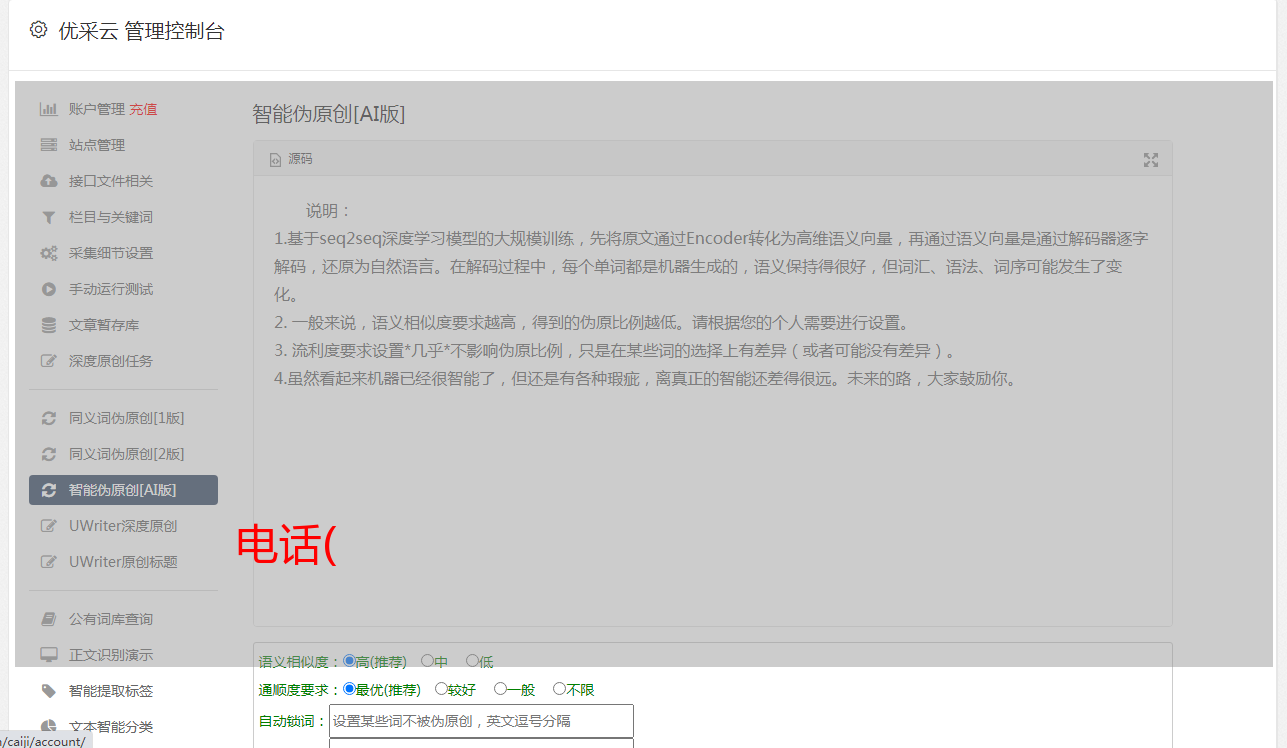The image size is (1287, 748).
Task: Open UWriter深度原创 in the sidebar
Action: click(123, 526)
